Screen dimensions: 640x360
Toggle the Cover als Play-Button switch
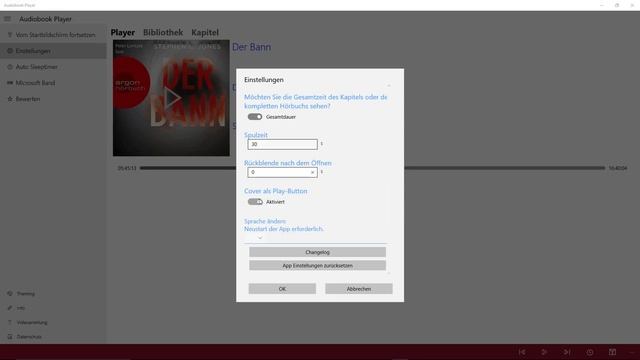255,202
